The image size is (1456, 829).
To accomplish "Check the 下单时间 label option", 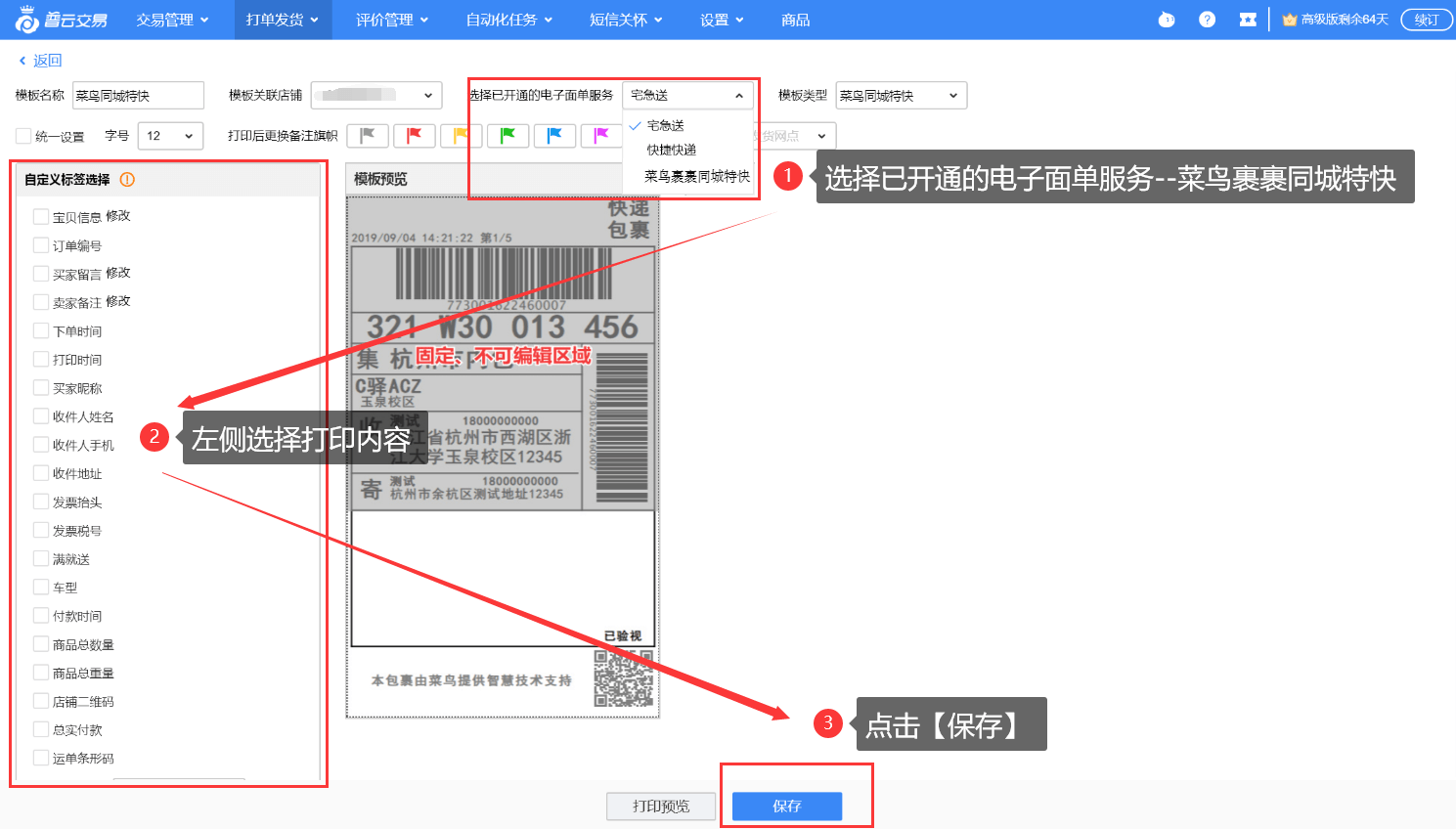I will tap(41, 330).
